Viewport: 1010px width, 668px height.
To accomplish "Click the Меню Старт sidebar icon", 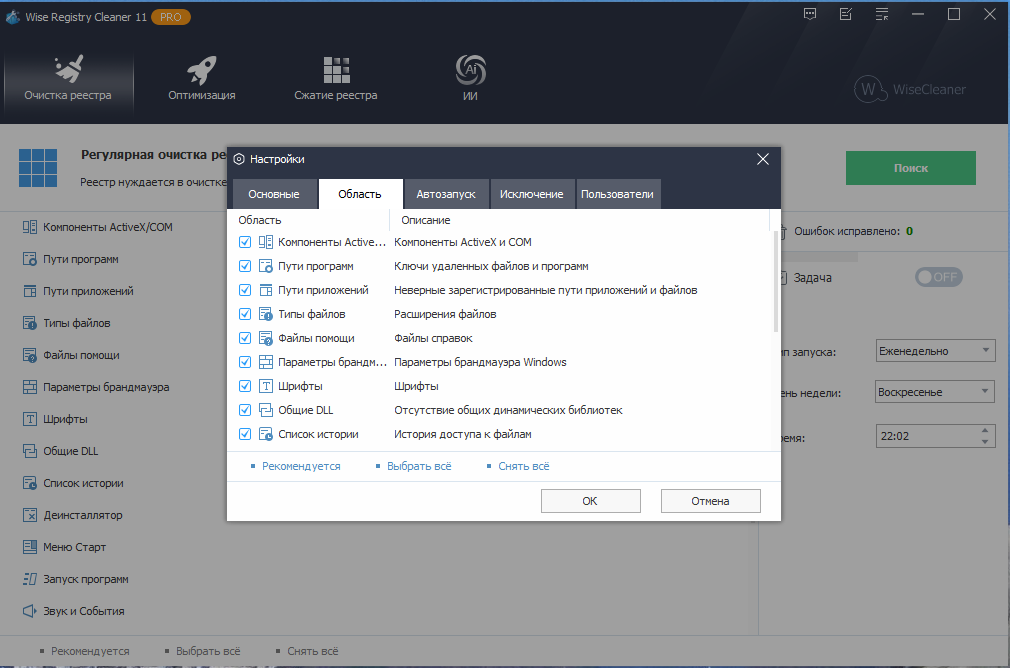I will [30, 547].
